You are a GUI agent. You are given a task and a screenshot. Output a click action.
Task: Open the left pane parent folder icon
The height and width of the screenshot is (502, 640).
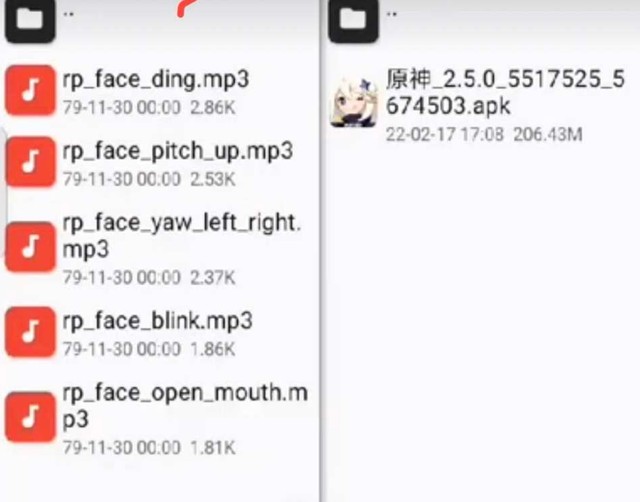pyautogui.click(x=30, y=19)
